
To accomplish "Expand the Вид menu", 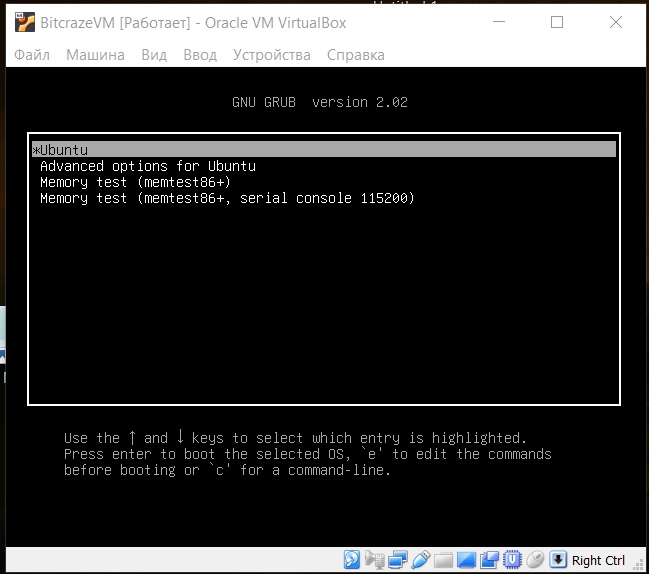I will click(154, 55).
